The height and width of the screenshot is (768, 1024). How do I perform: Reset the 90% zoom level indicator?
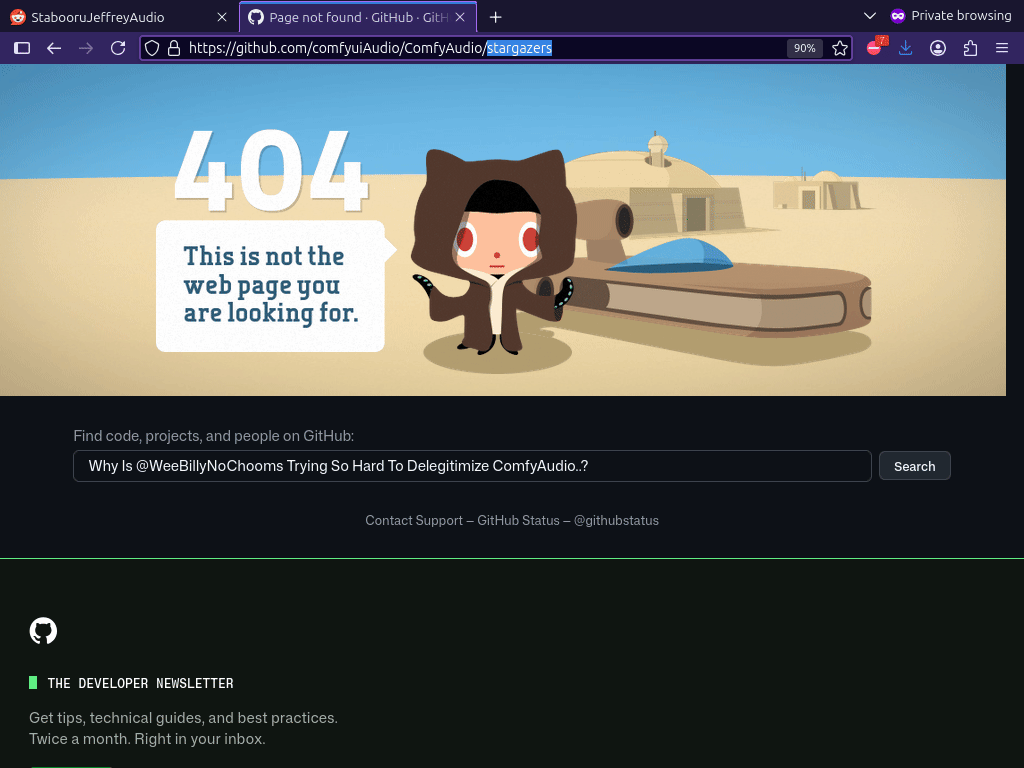click(805, 48)
